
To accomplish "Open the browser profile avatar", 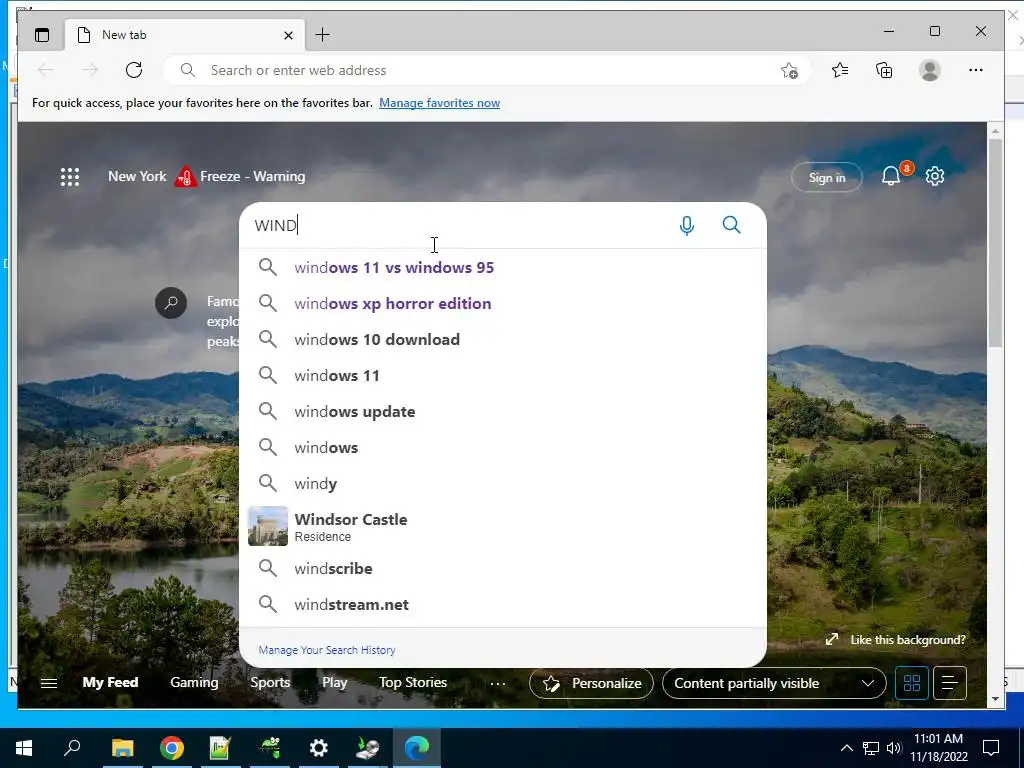I will coord(929,70).
